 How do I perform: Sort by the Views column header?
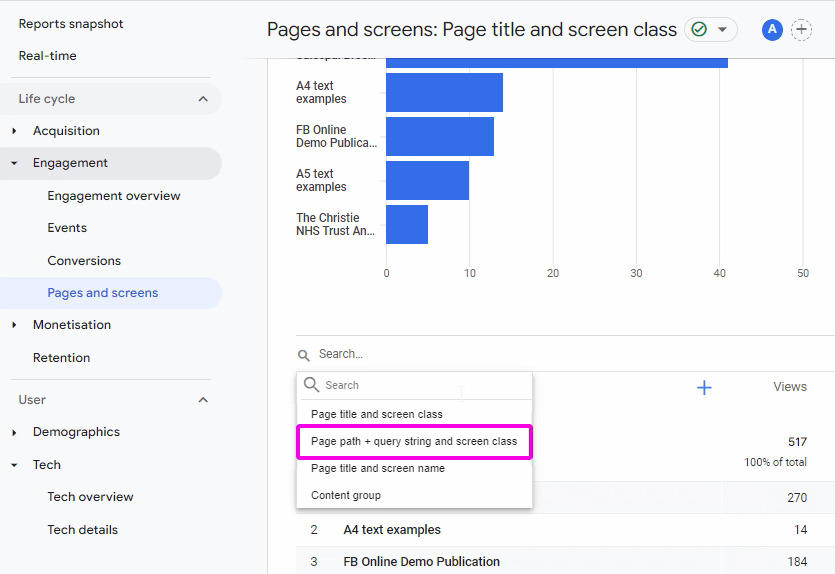(790, 387)
